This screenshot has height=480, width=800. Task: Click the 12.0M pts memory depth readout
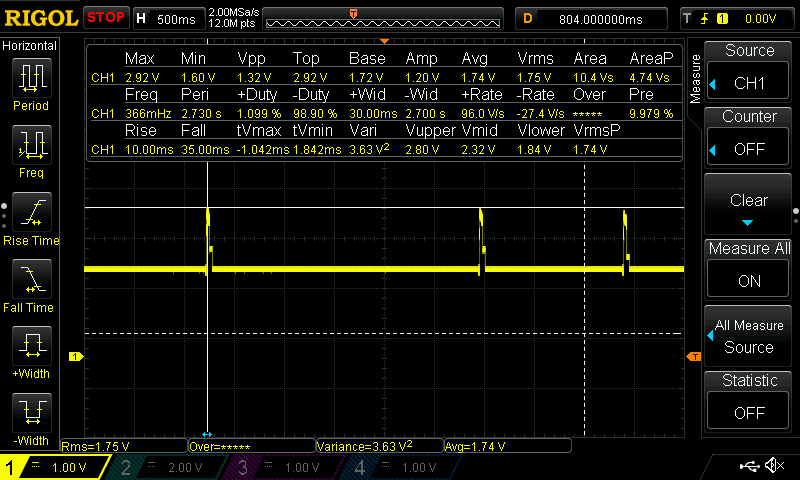point(232,24)
